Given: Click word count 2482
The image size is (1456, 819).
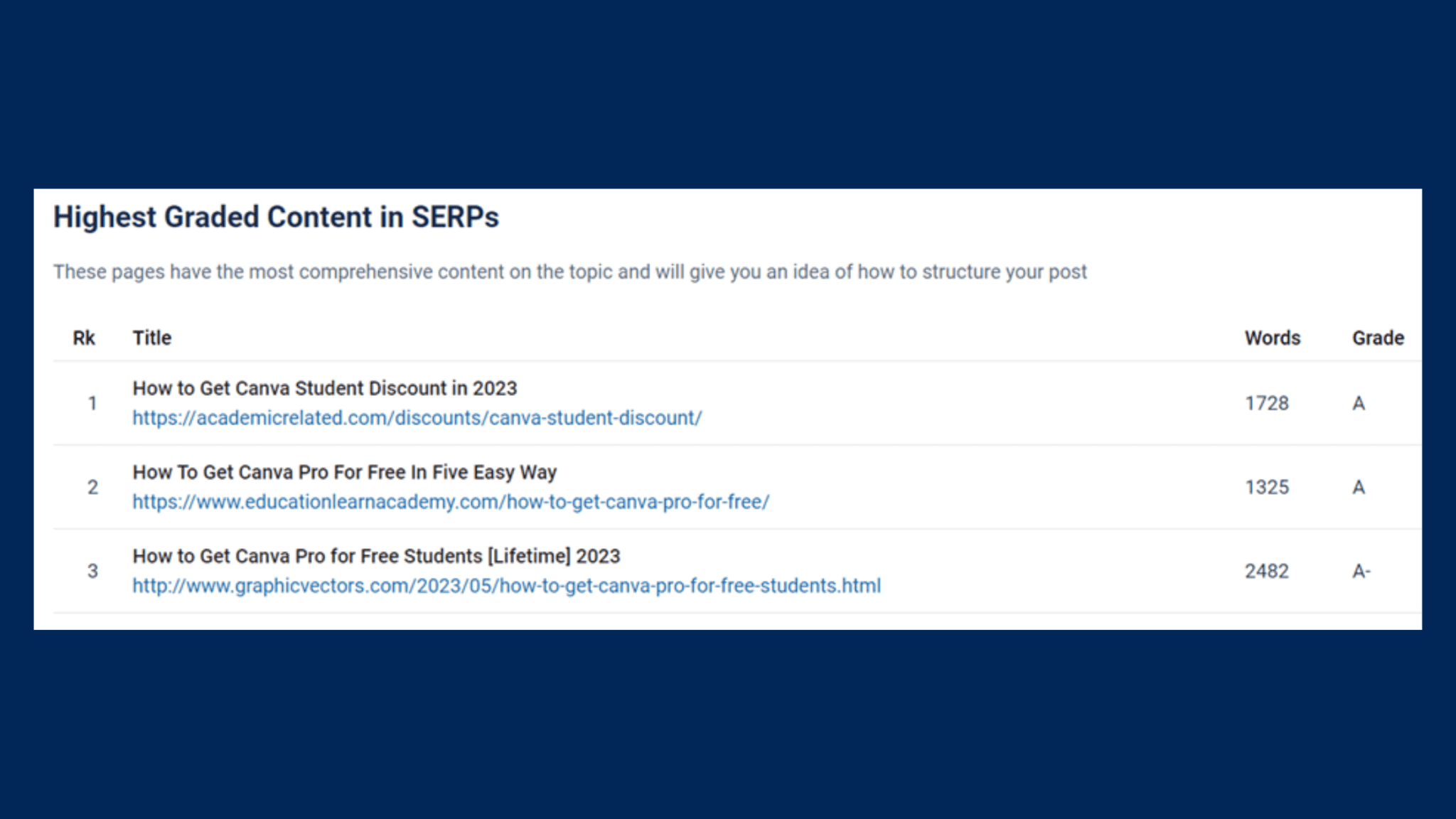Looking at the screenshot, I should (1267, 571).
